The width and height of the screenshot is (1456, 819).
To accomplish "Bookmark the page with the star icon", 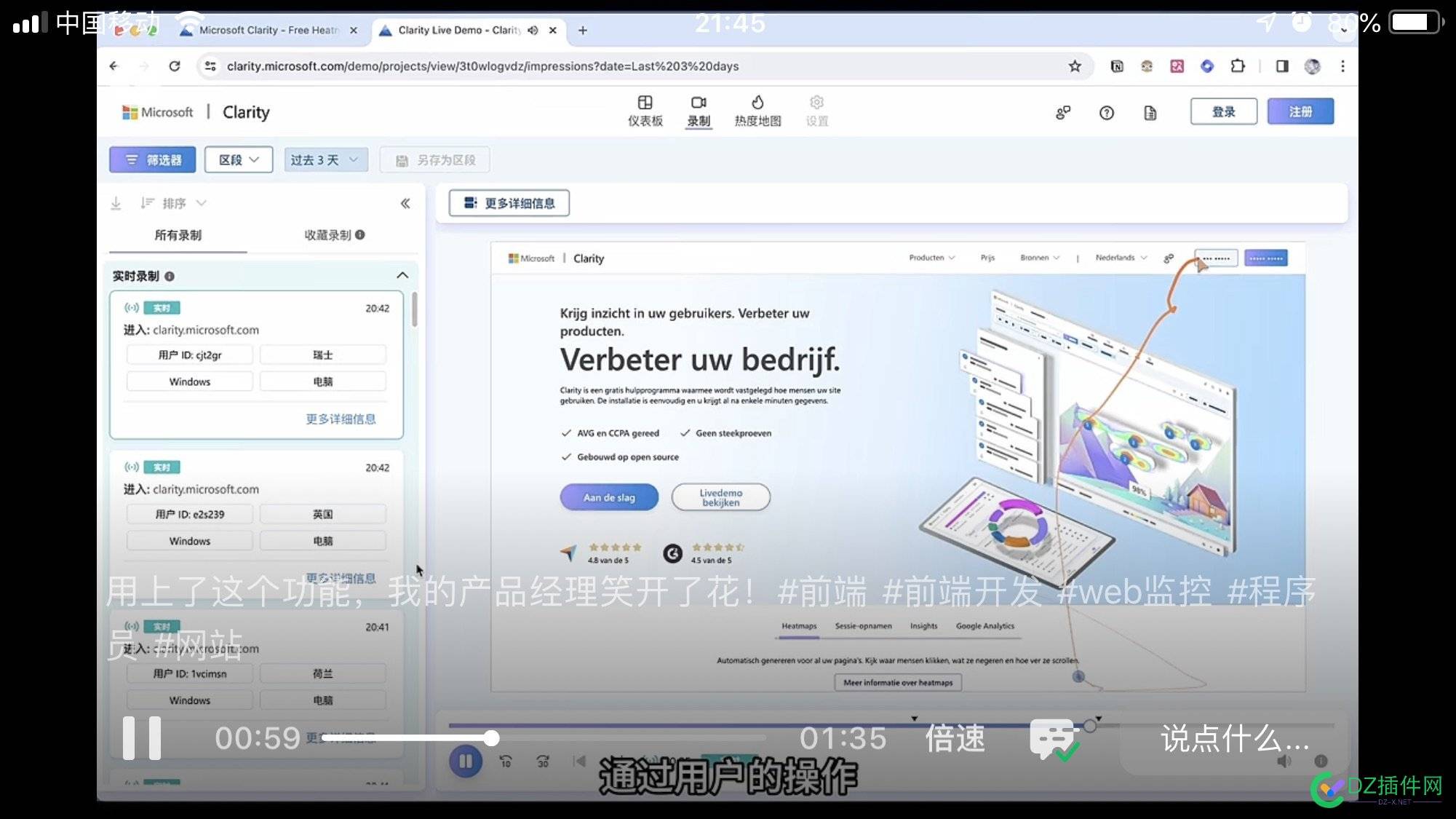I will (1075, 66).
